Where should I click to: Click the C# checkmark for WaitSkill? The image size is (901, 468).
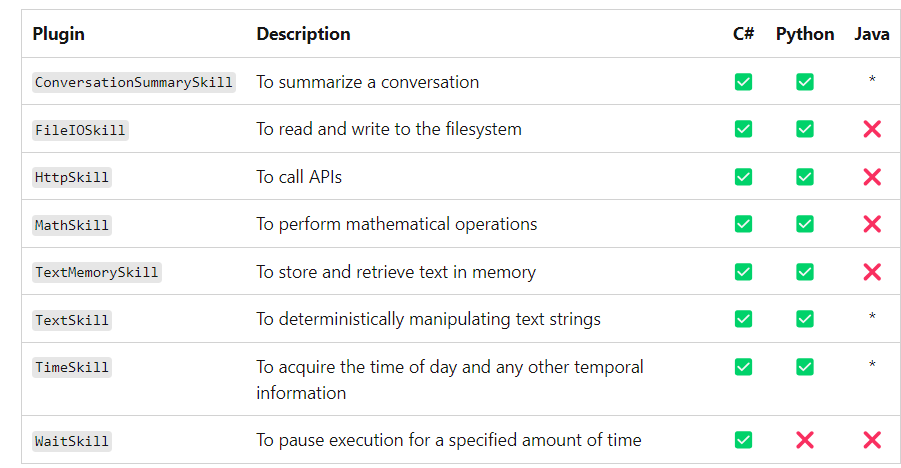click(x=743, y=440)
